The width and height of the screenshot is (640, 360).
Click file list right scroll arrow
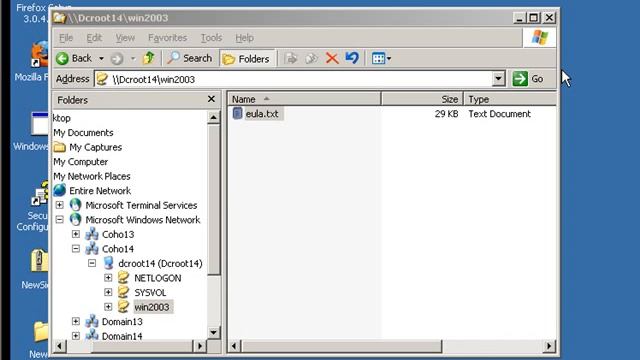[x=549, y=347]
